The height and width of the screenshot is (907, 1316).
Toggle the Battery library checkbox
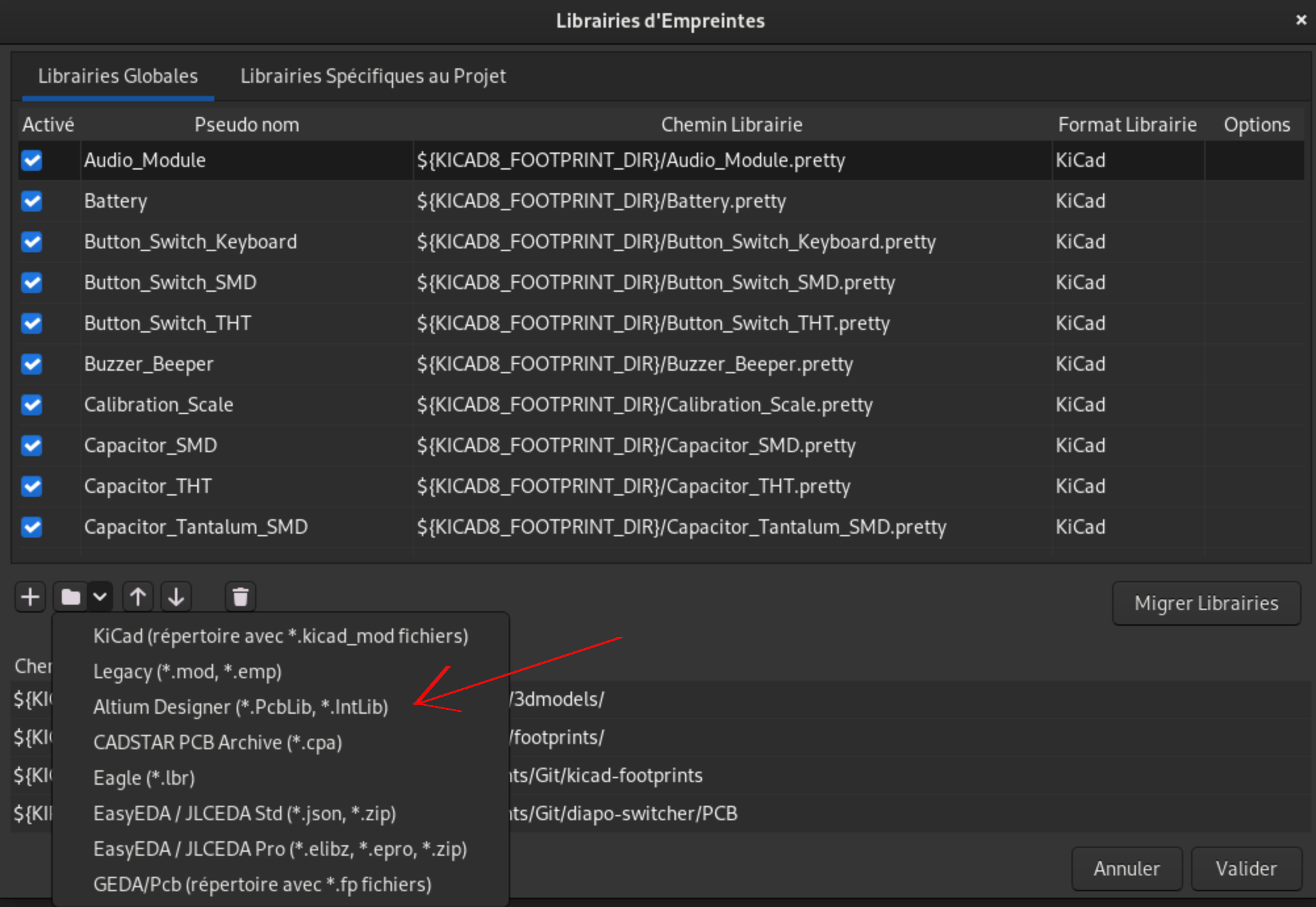tap(32, 201)
